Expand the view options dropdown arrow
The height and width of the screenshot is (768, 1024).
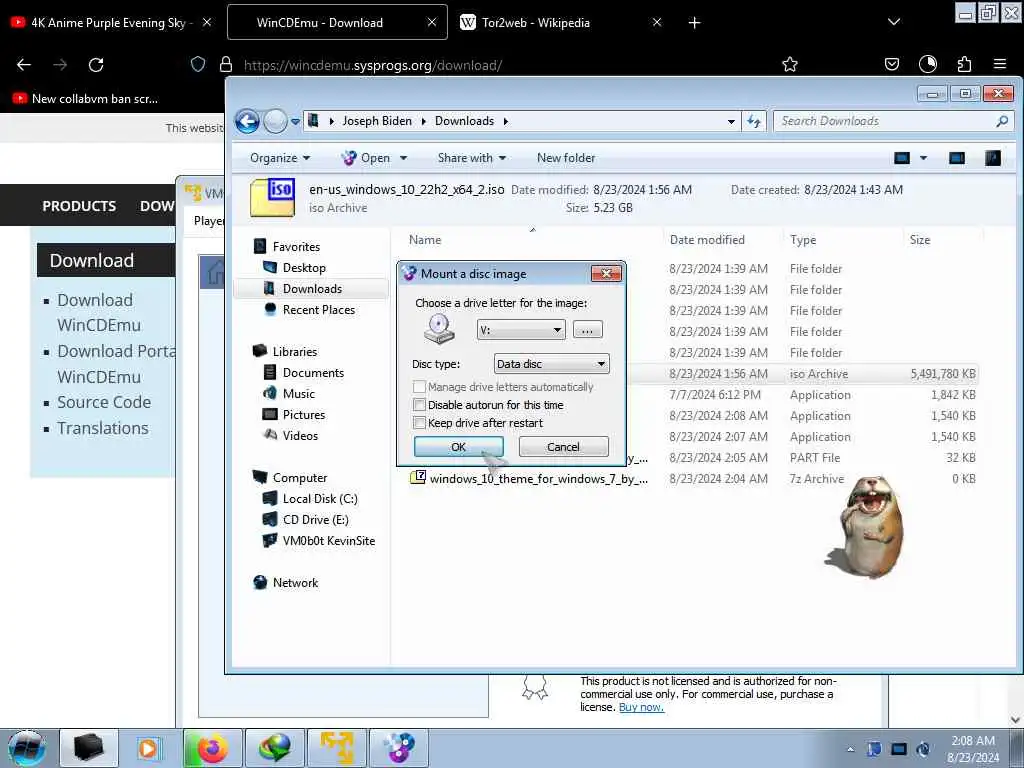pos(923,158)
